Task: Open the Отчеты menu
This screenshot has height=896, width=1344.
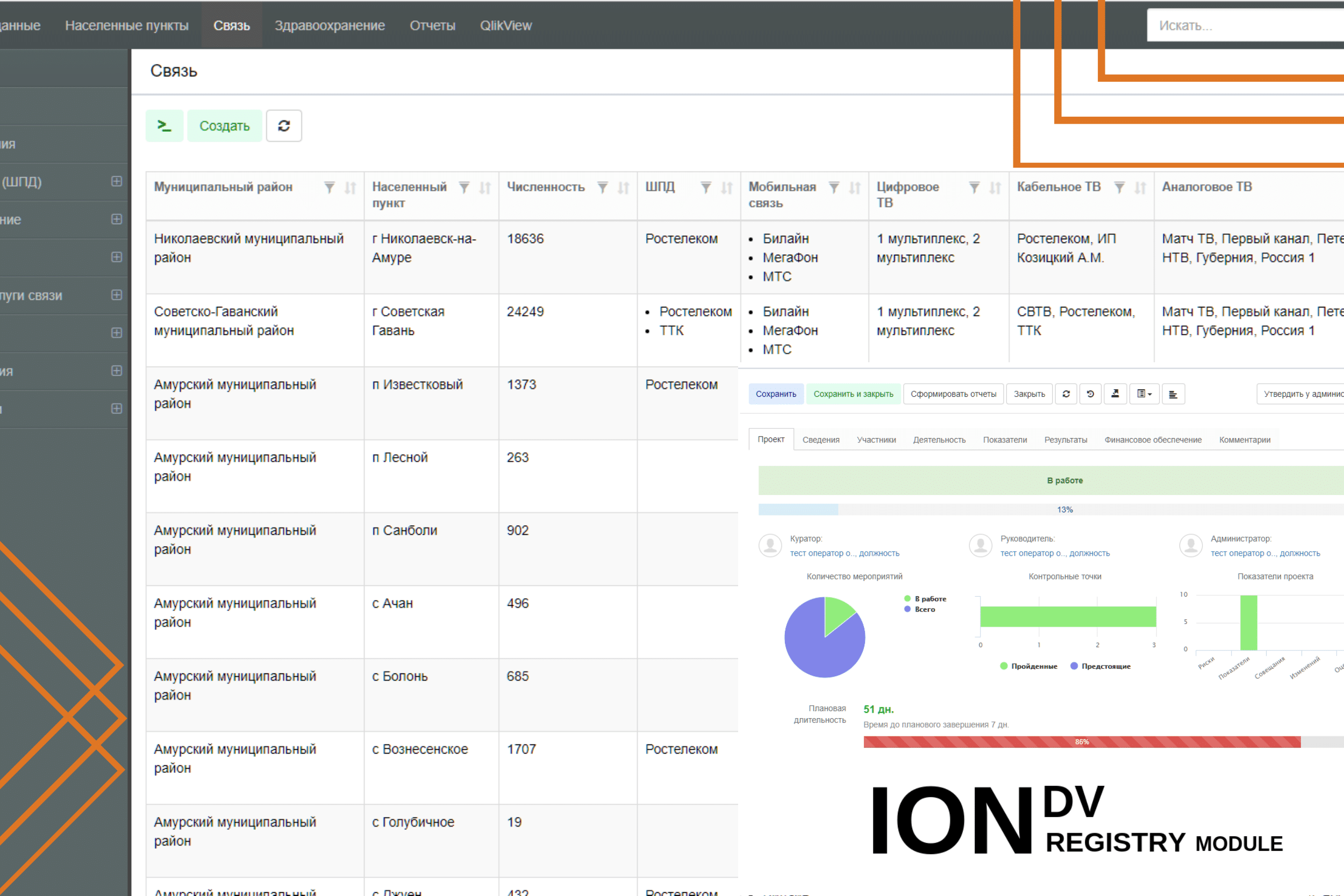Action: pos(433,26)
